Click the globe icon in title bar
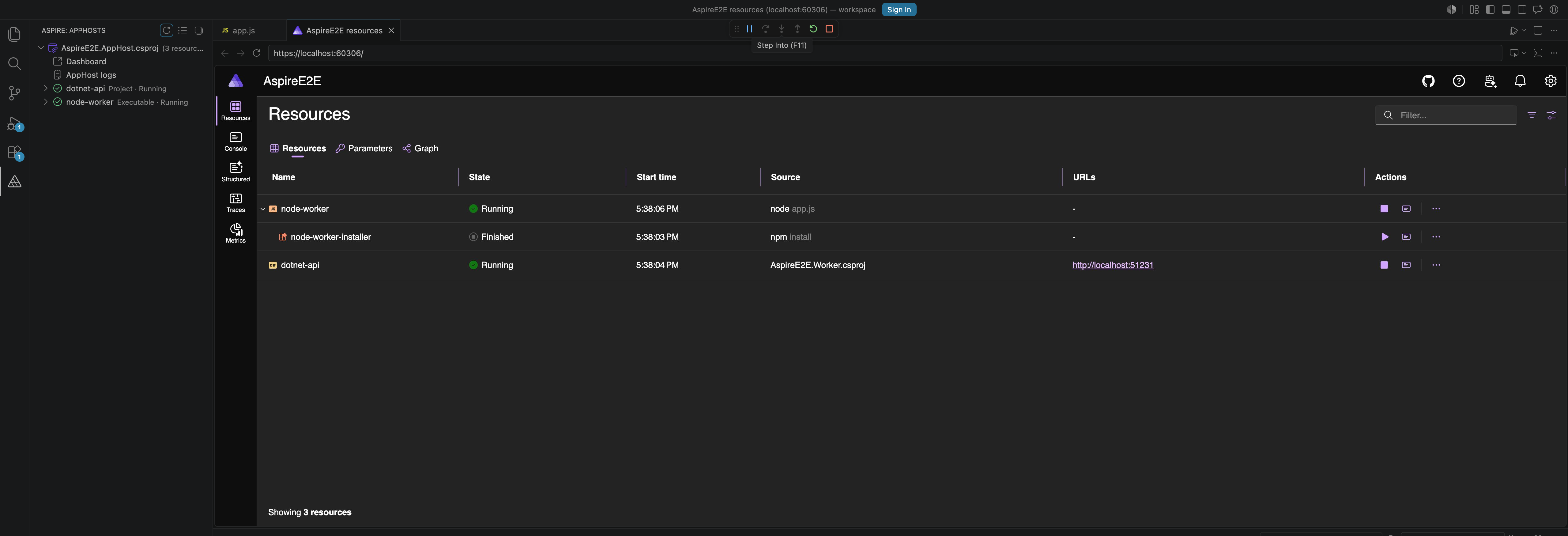Viewport: 1568px width, 536px height. point(1553,9)
